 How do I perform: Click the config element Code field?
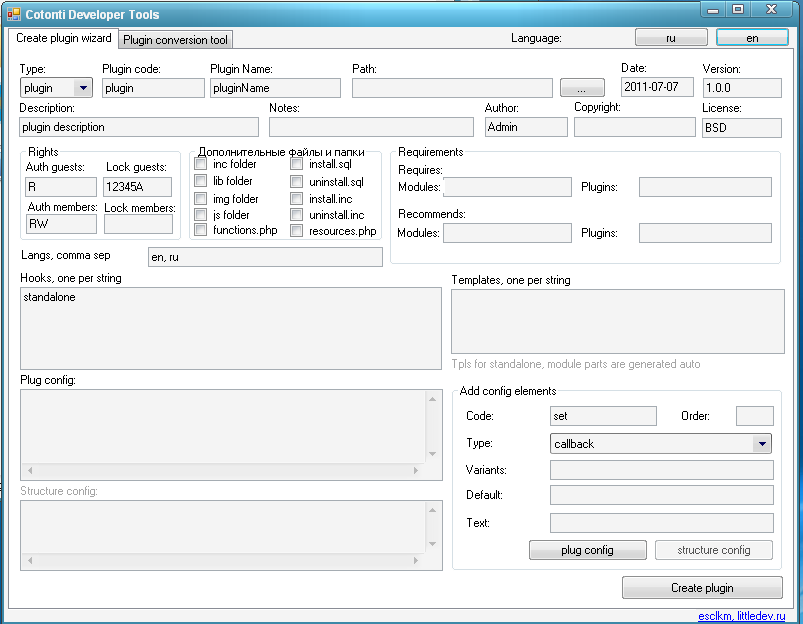click(603, 416)
